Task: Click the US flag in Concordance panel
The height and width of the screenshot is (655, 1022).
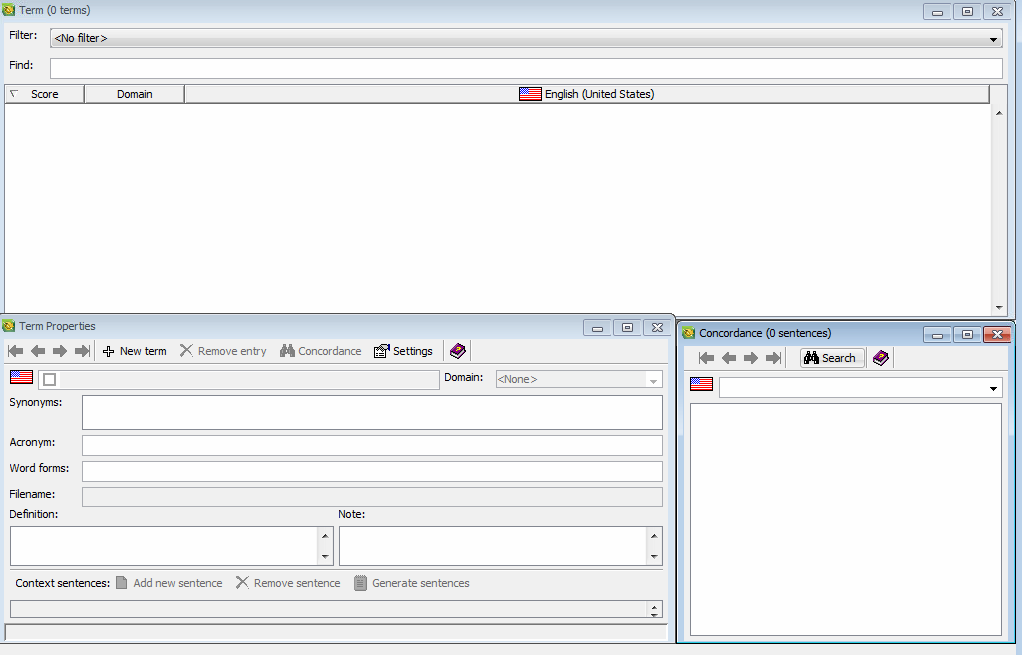Action: pyautogui.click(x=701, y=385)
